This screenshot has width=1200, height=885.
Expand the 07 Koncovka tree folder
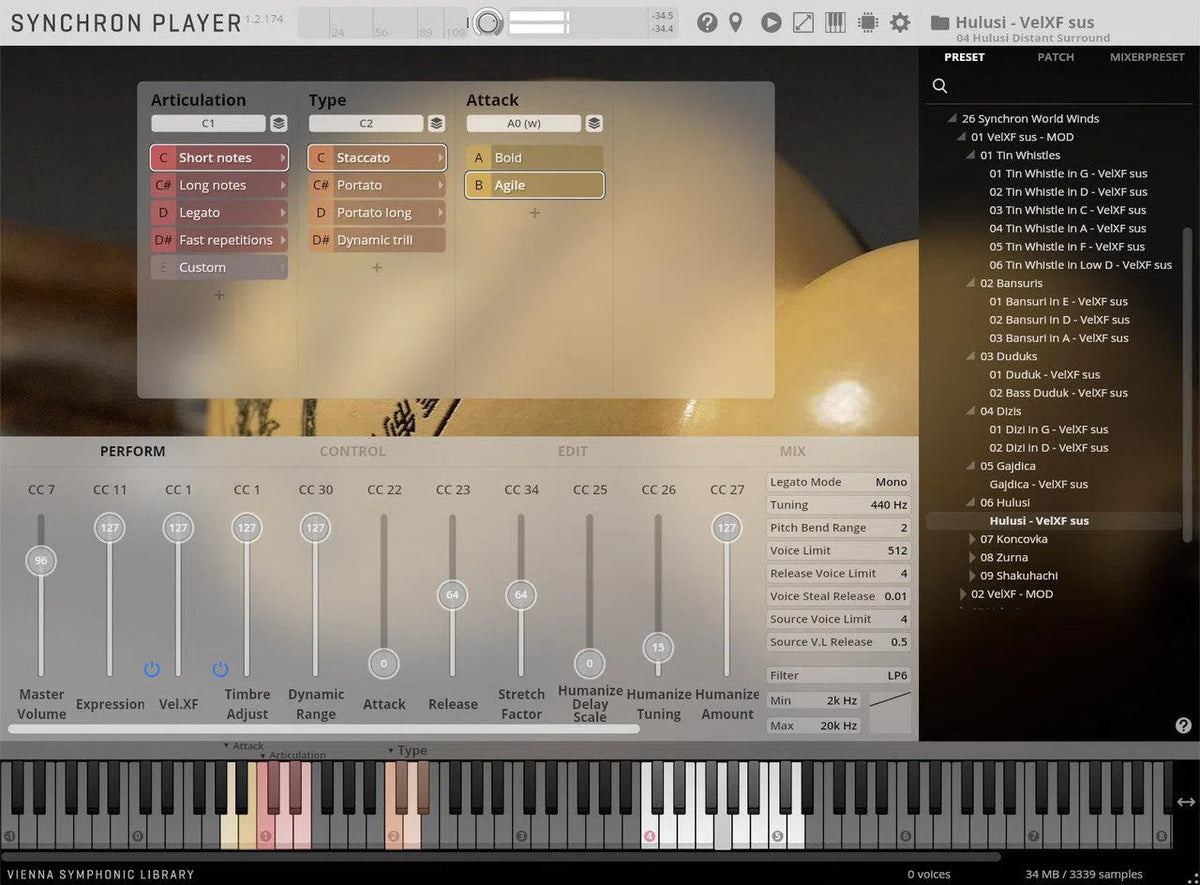[x=972, y=539]
